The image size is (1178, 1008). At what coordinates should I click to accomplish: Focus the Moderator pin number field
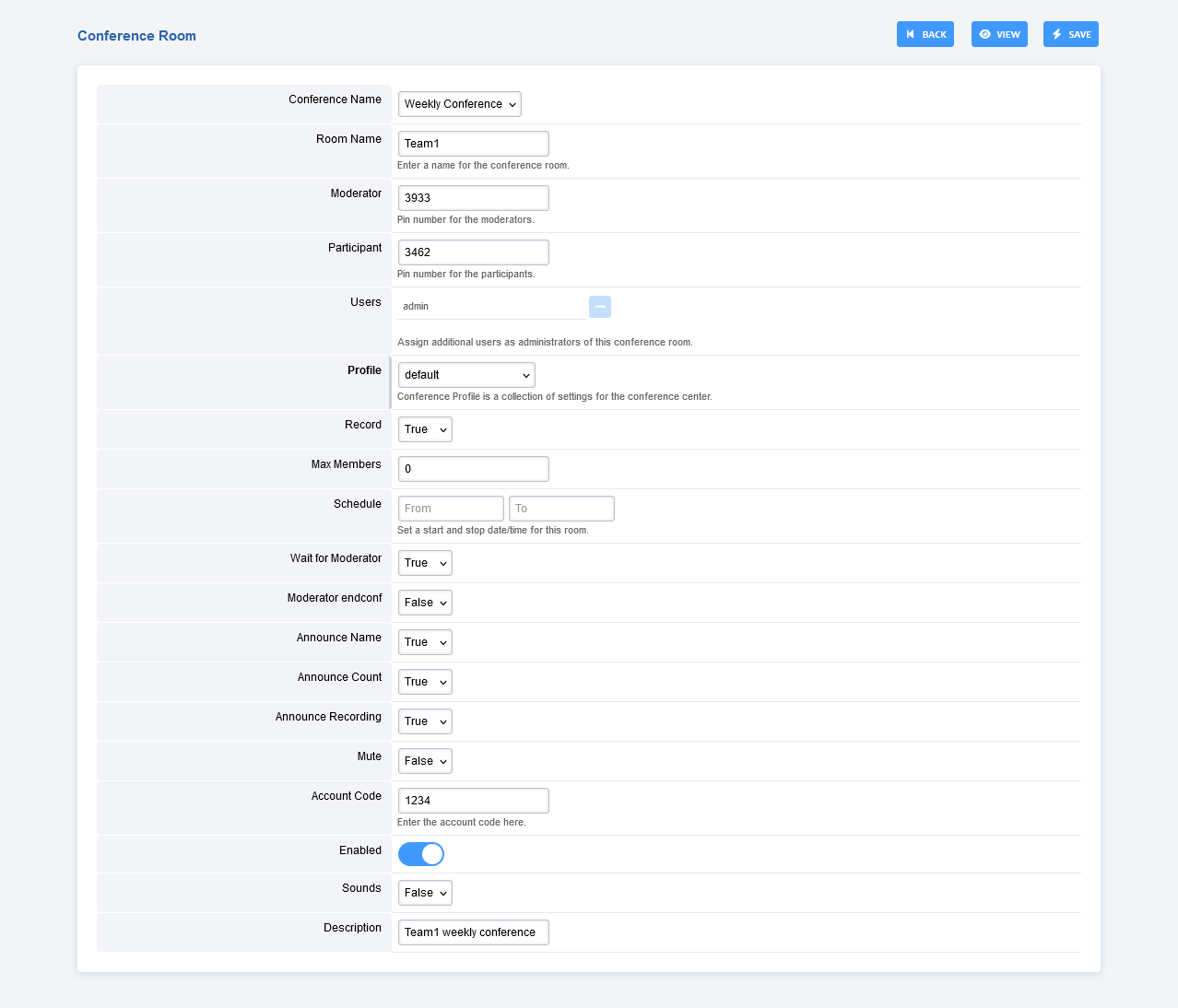click(x=473, y=198)
